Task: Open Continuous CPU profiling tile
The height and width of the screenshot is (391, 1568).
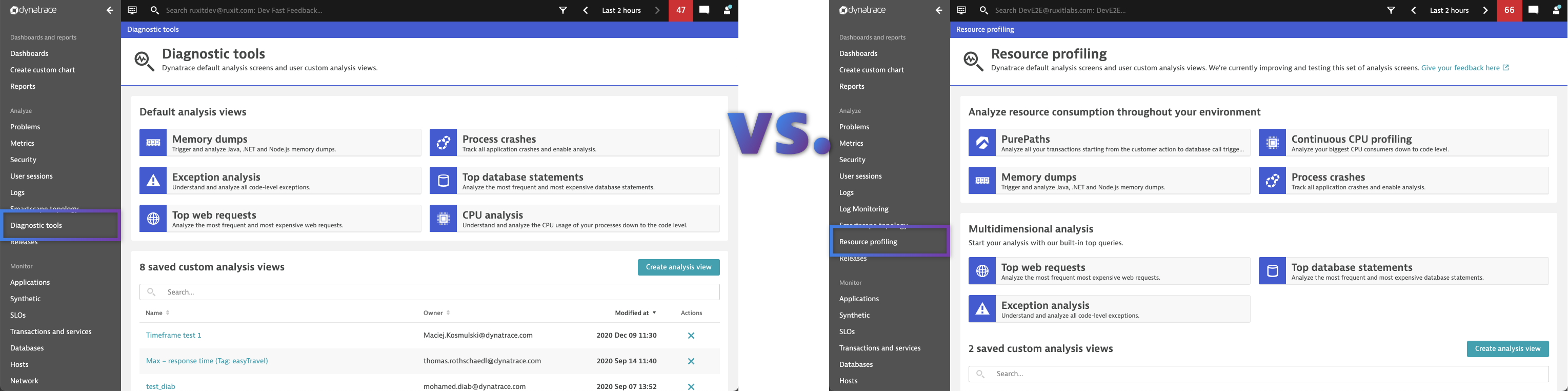Action: point(1403,143)
